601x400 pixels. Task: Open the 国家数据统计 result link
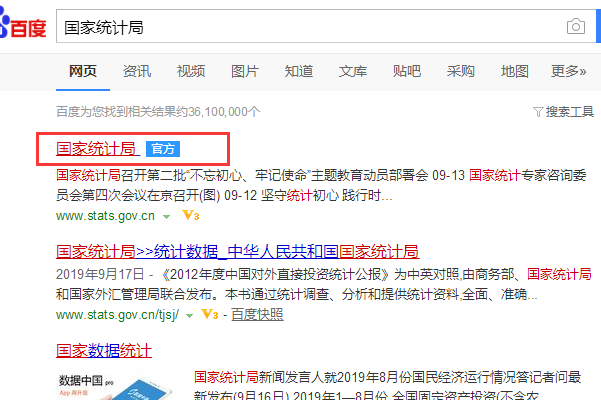point(104,350)
